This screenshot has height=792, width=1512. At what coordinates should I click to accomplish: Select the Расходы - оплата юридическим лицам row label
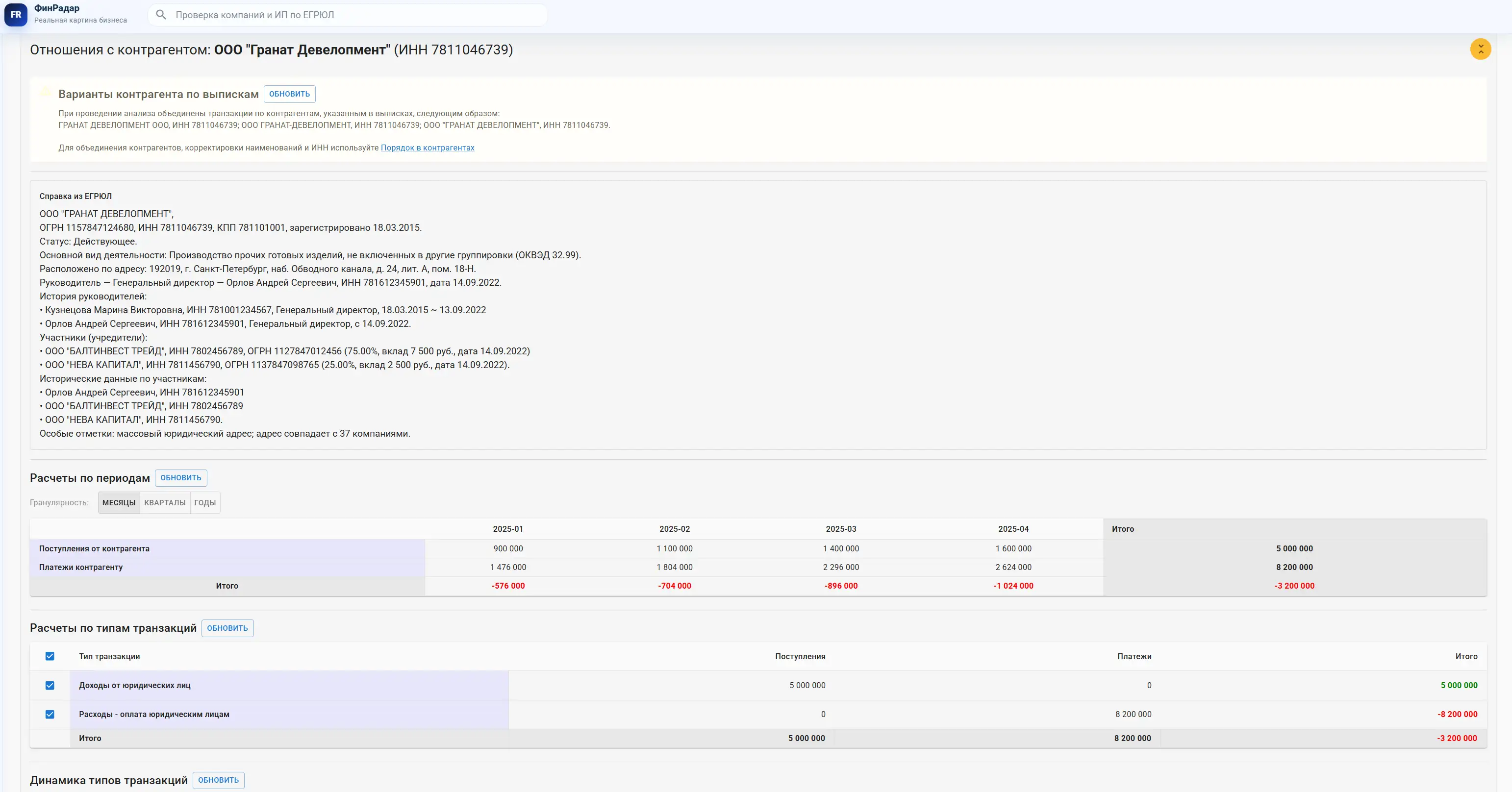tap(154, 714)
